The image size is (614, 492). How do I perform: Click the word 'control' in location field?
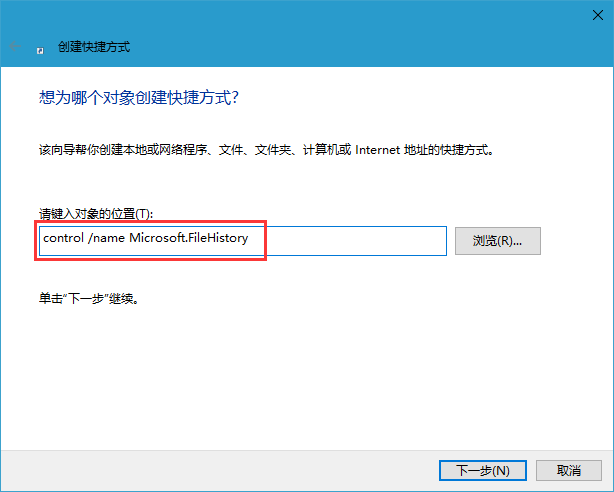(x=65, y=239)
